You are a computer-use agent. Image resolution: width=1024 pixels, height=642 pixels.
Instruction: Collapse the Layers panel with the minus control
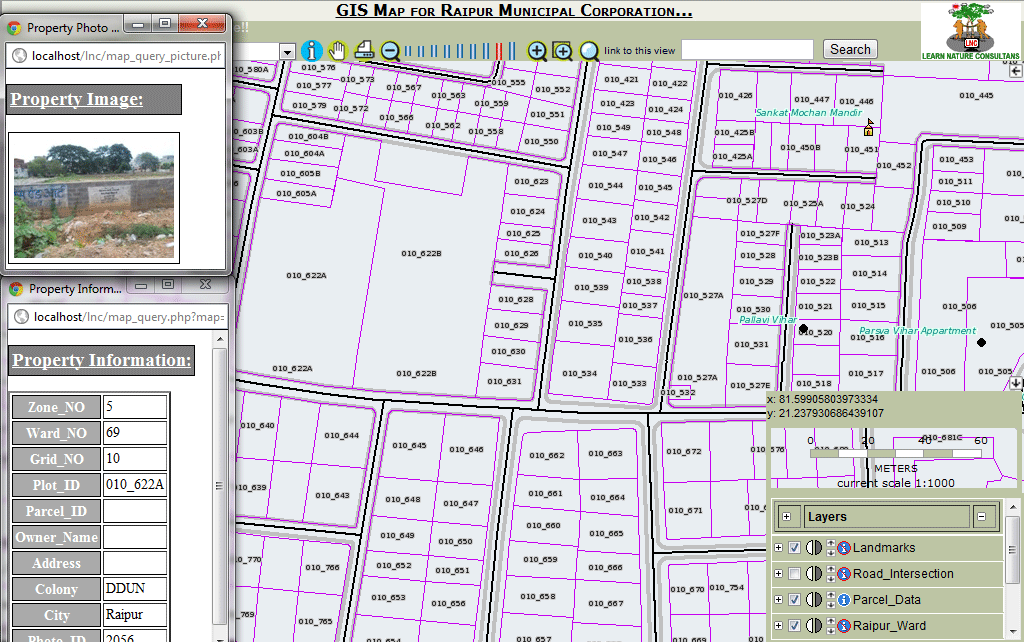point(982,516)
